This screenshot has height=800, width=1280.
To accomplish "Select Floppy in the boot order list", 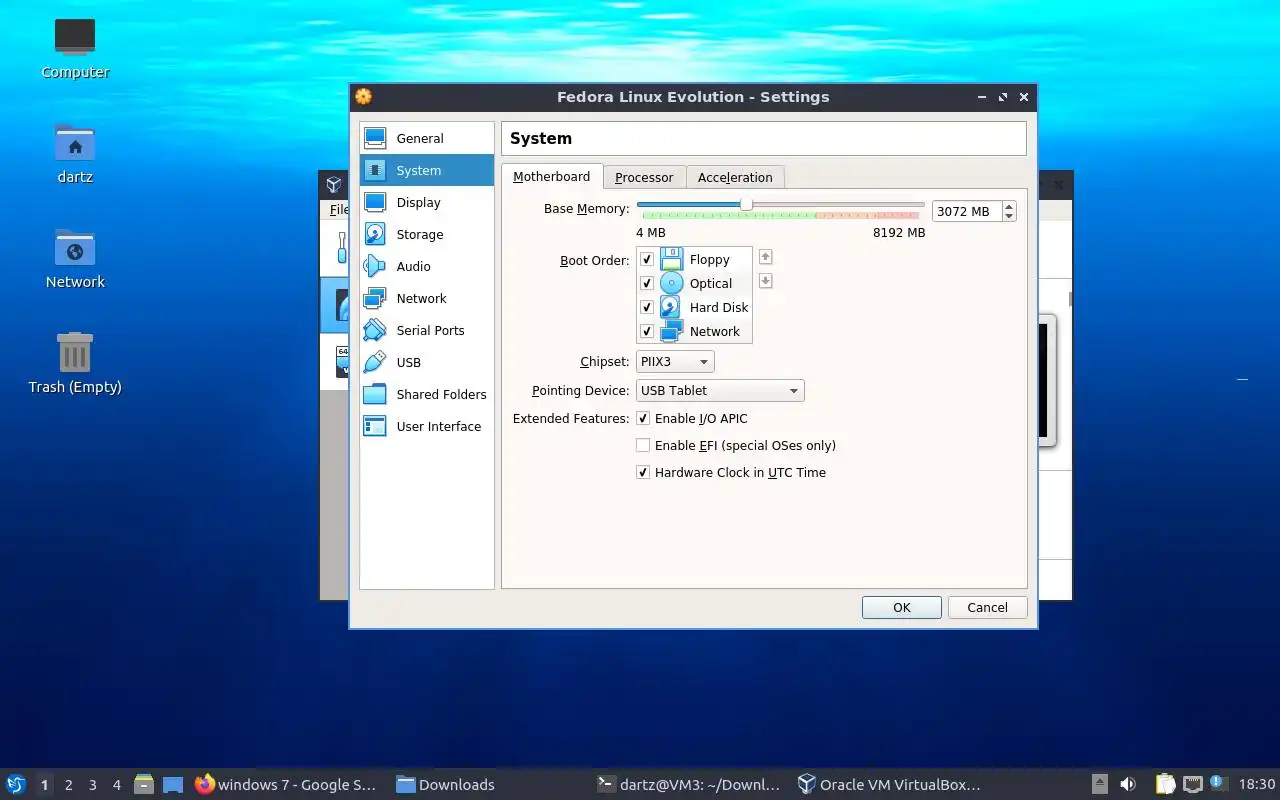I will [694, 259].
